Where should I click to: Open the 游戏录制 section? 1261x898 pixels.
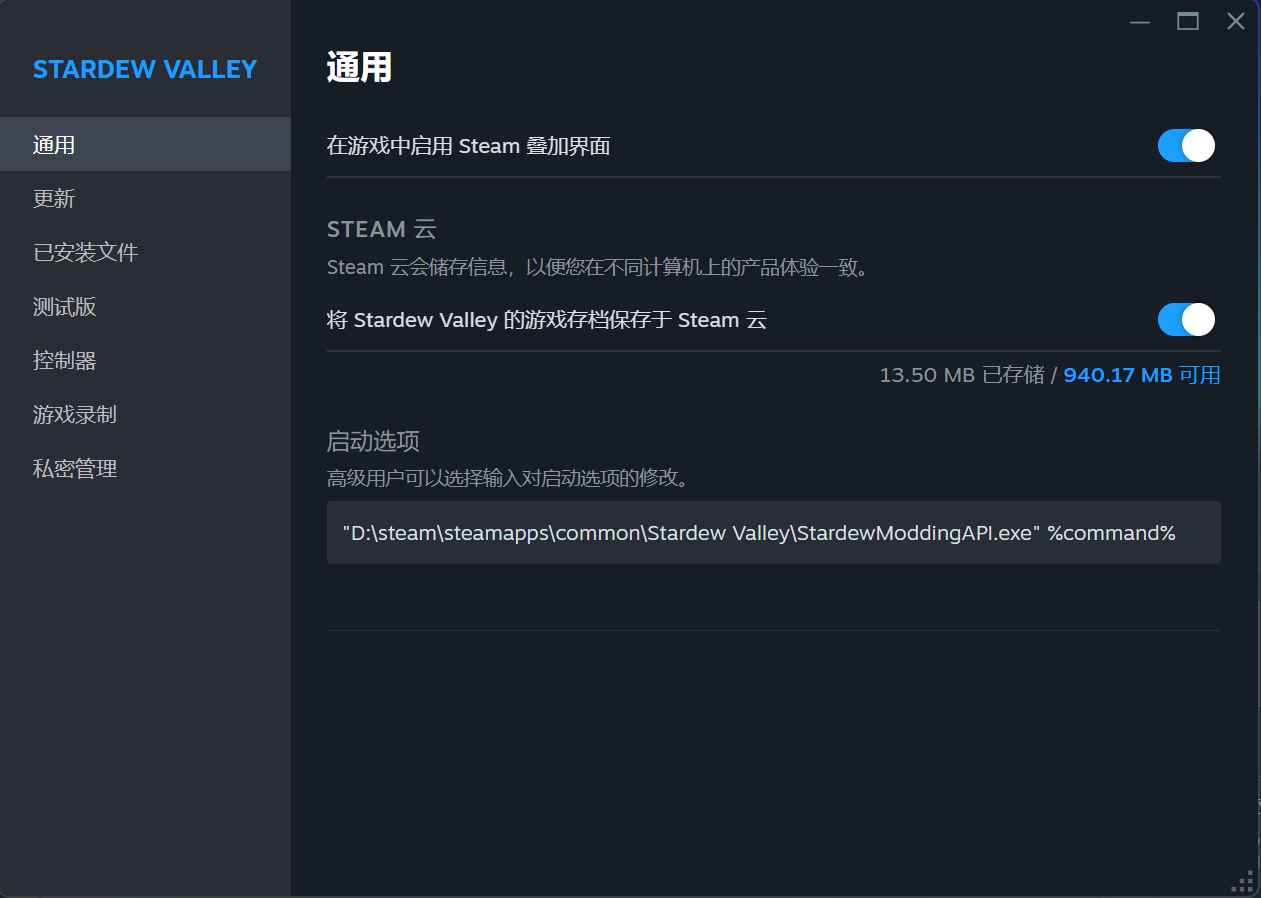pos(145,414)
